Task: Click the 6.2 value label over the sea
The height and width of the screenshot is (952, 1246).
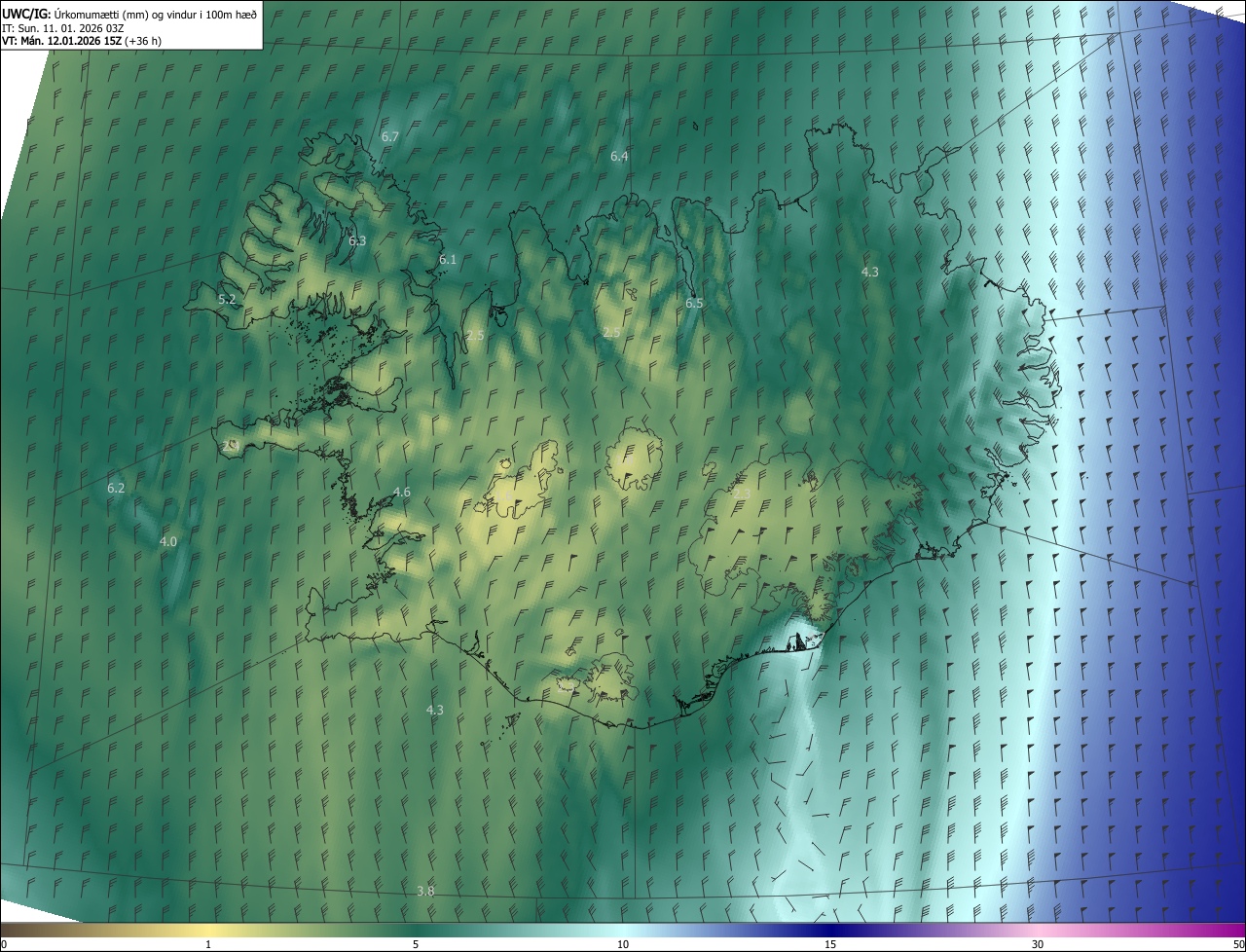Action: [116, 489]
